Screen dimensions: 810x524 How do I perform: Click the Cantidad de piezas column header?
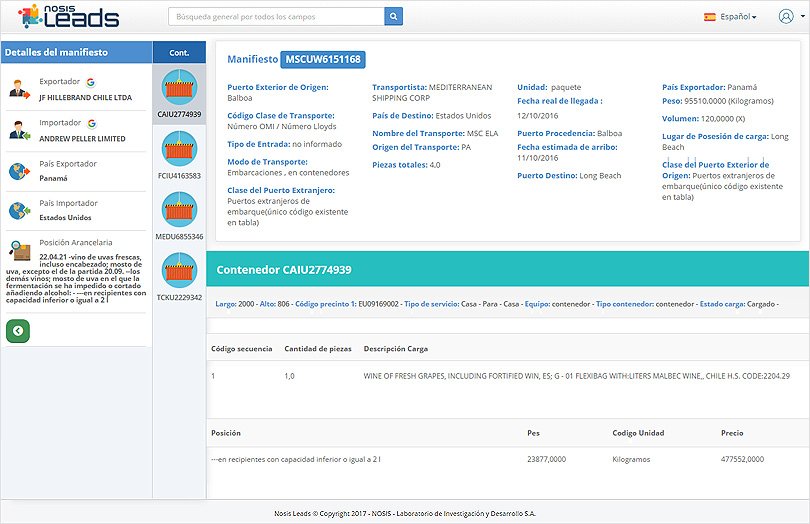tap(318, 349)
